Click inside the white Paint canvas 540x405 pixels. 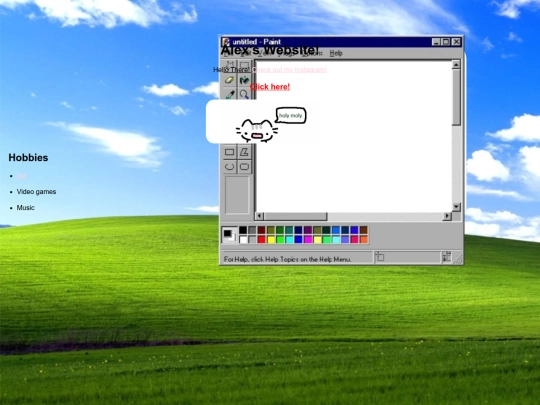tap(354, 136)
